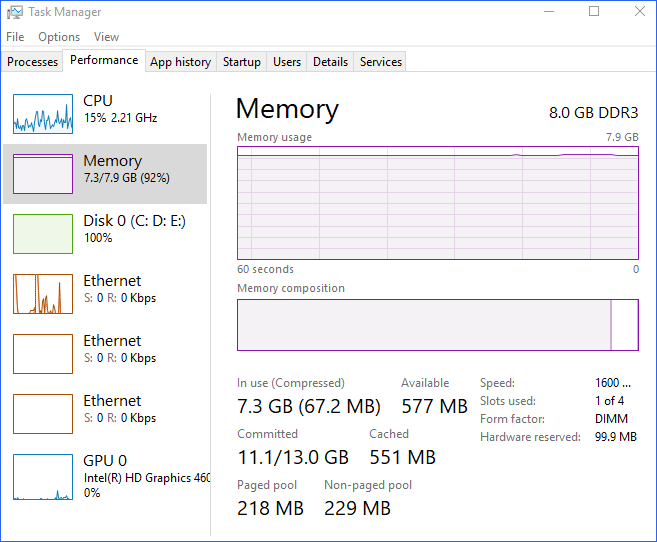
Task: Open the View menu
Action: [106, 37]
